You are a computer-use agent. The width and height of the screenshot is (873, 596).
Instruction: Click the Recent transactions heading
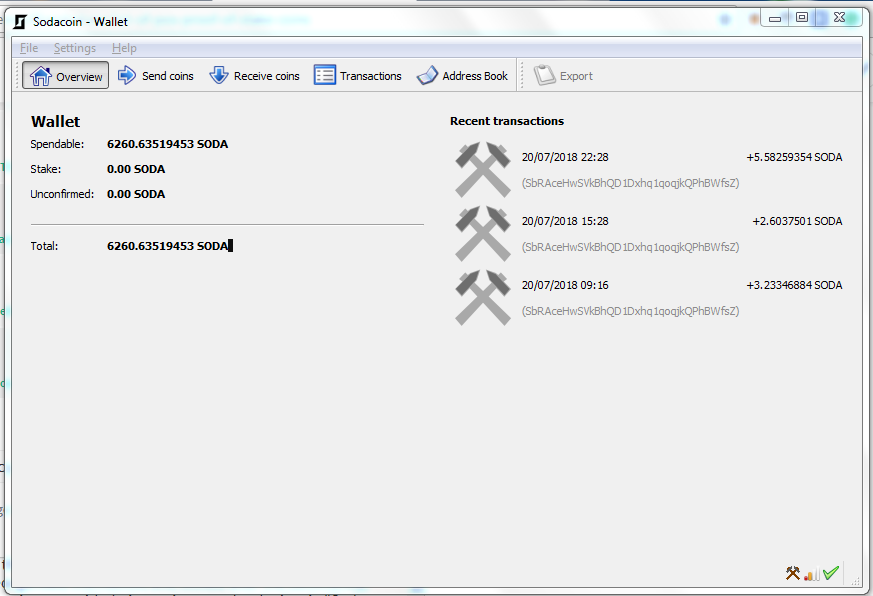coord(507,121)
